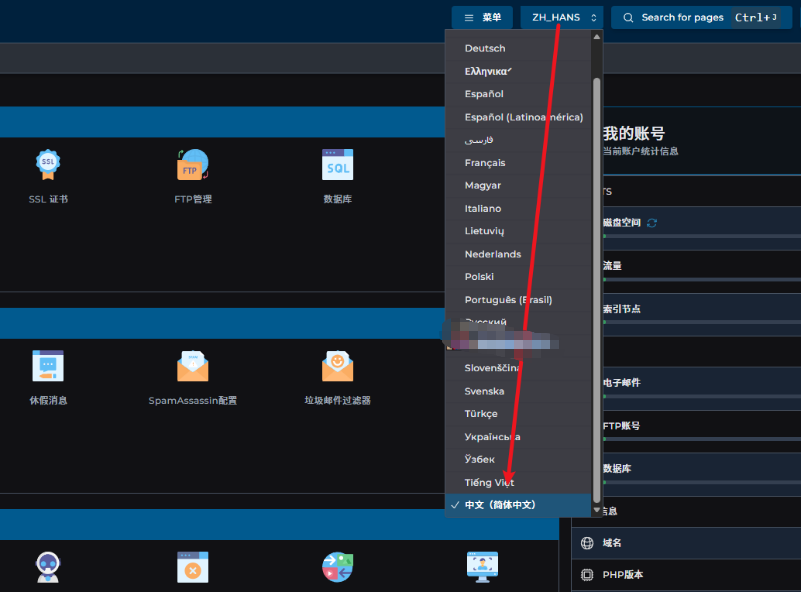Image resolution: width=801 pixels, height=592 pixels.
Task: Click the globe icon next to 域名
Action: pyautogui.click(x=587, y=543)
